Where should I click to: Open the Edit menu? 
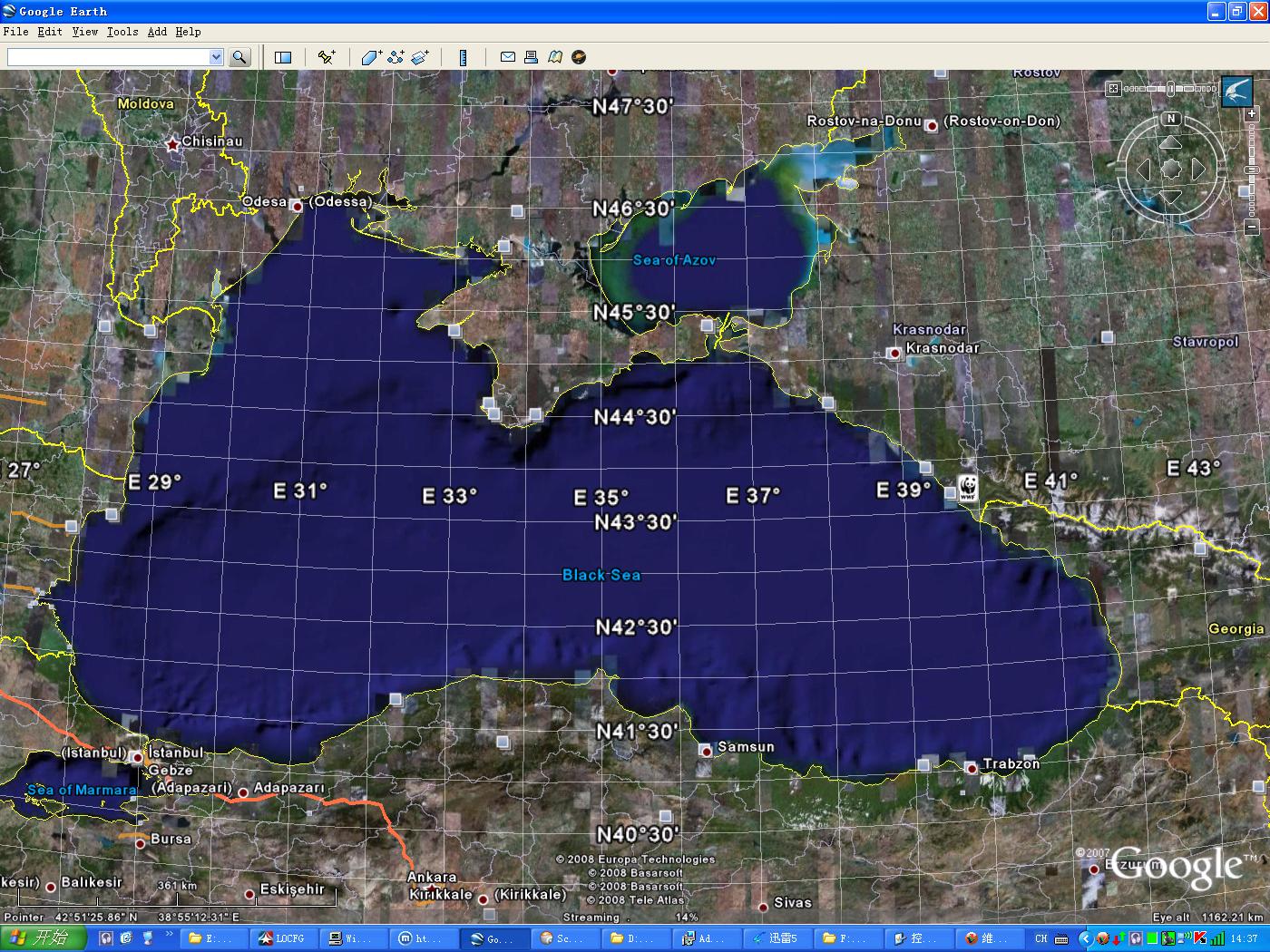point(50,32)
